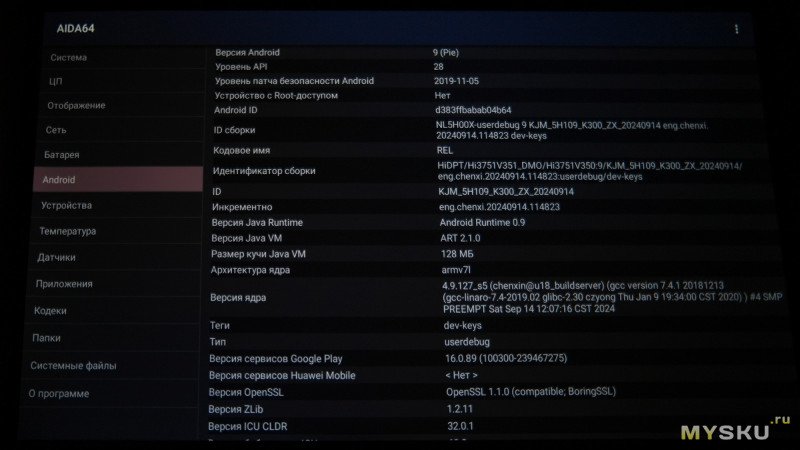Select Размер кучи Java VM label
This screenshot has width=800, height=450.
click(x=258, y=254)
